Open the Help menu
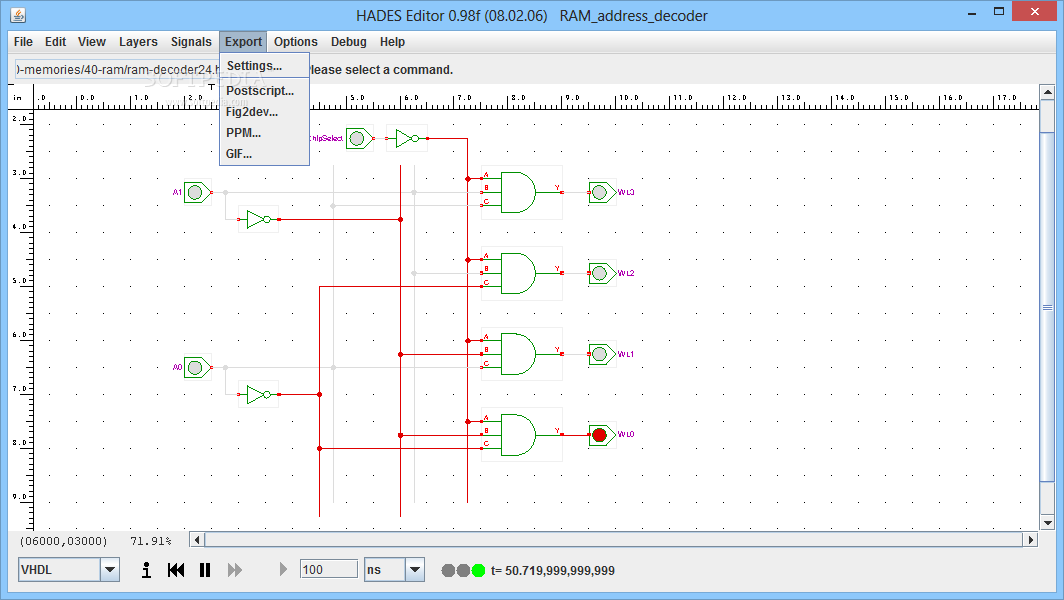Viewport: 1064px width, 600px height. point(392,41)
